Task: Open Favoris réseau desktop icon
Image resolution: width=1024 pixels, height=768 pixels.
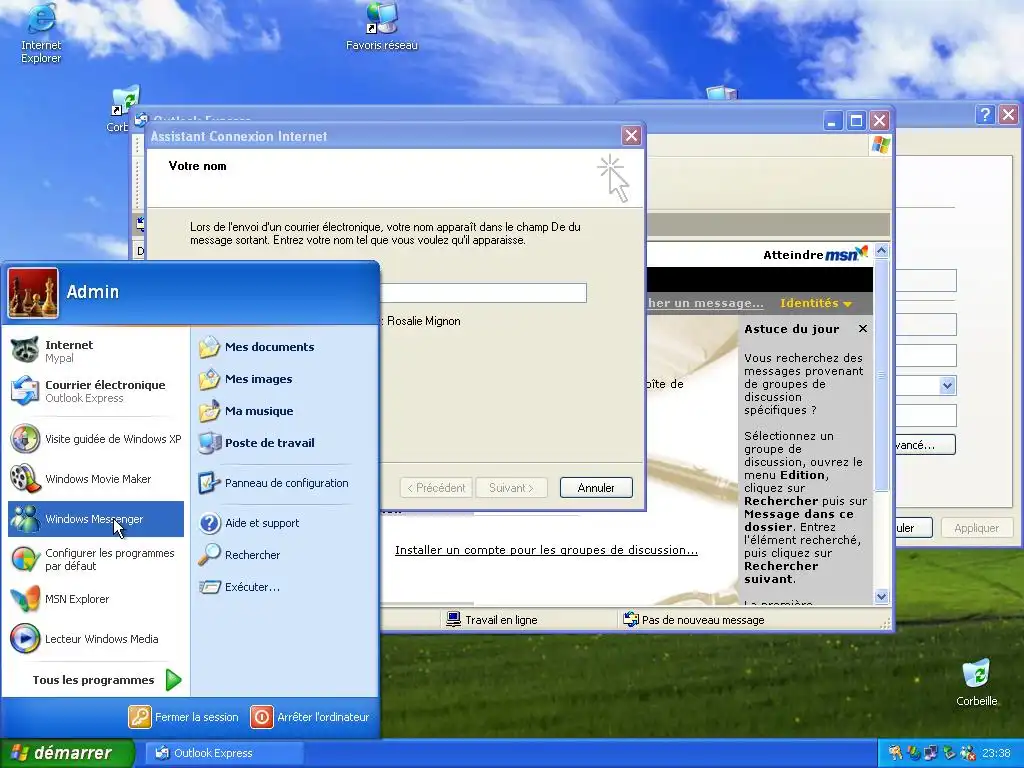Action: coord(381,27)
